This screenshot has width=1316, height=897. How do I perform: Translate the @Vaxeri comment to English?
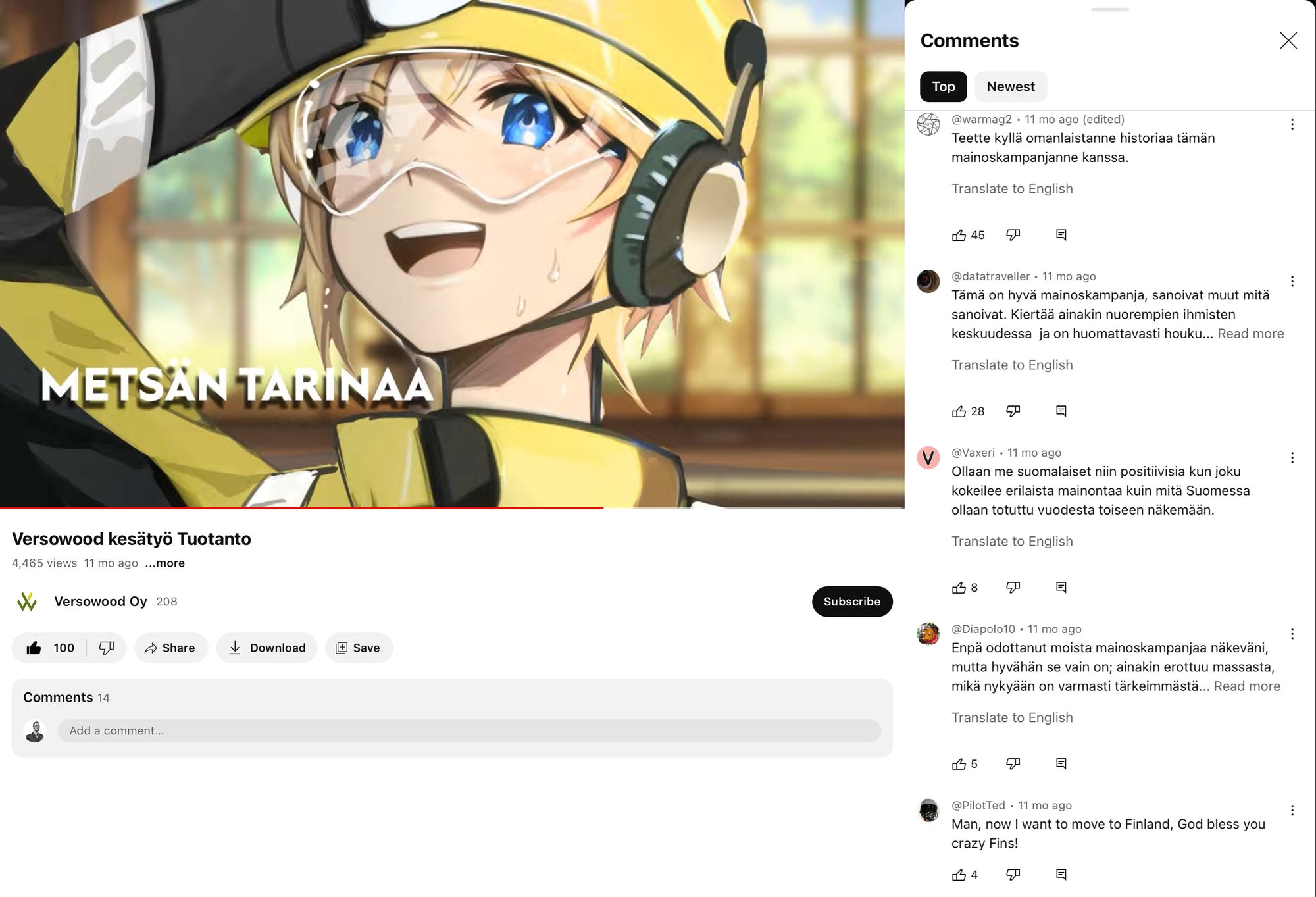(x=1012, y=541)
